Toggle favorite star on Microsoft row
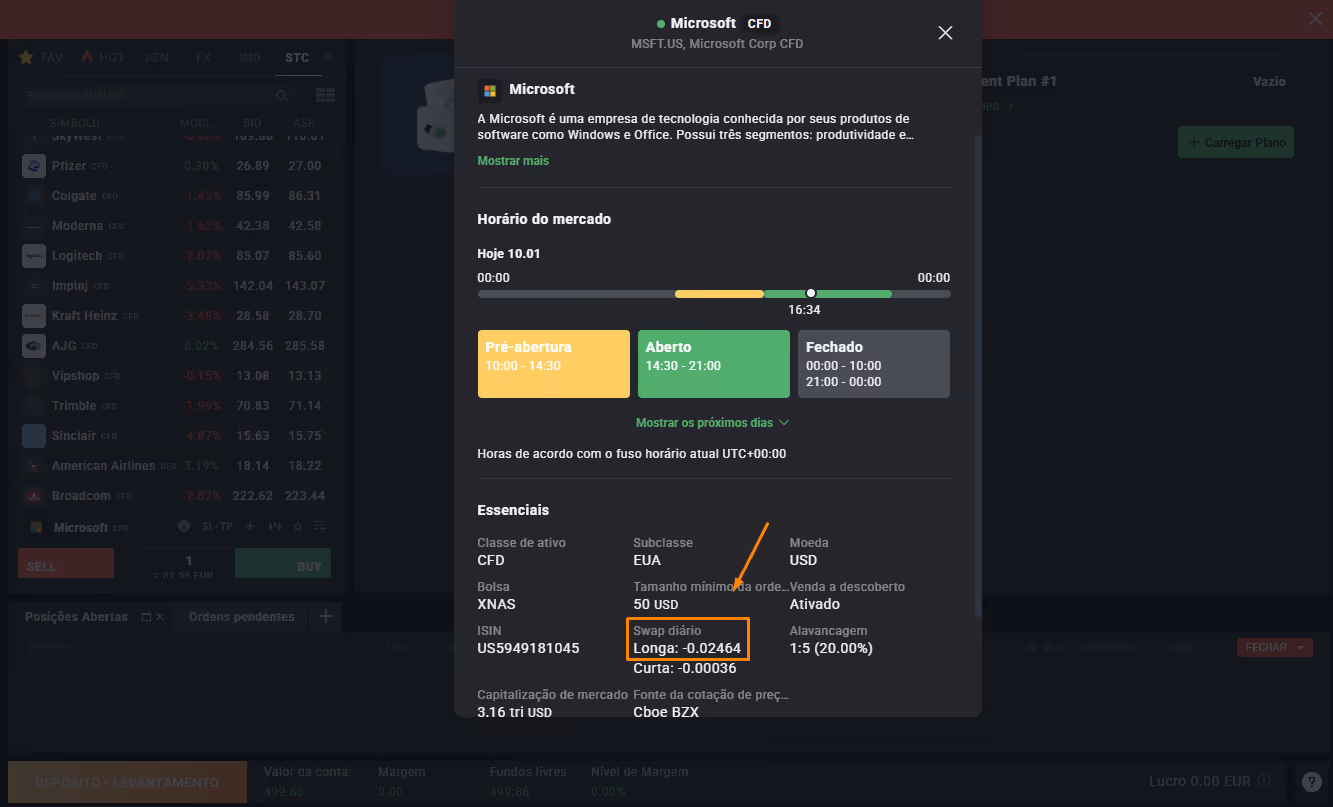 click(297, 526)
